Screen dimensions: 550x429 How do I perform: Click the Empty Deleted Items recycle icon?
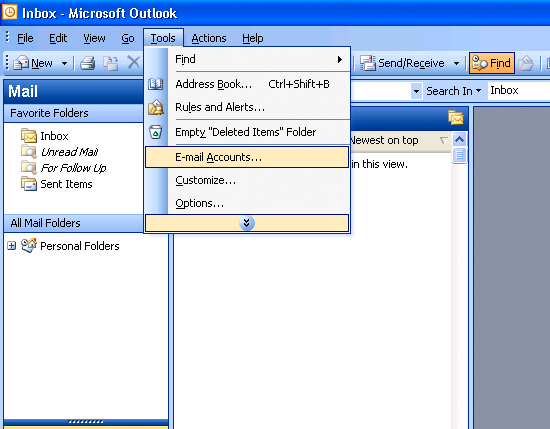click(155, 132)
